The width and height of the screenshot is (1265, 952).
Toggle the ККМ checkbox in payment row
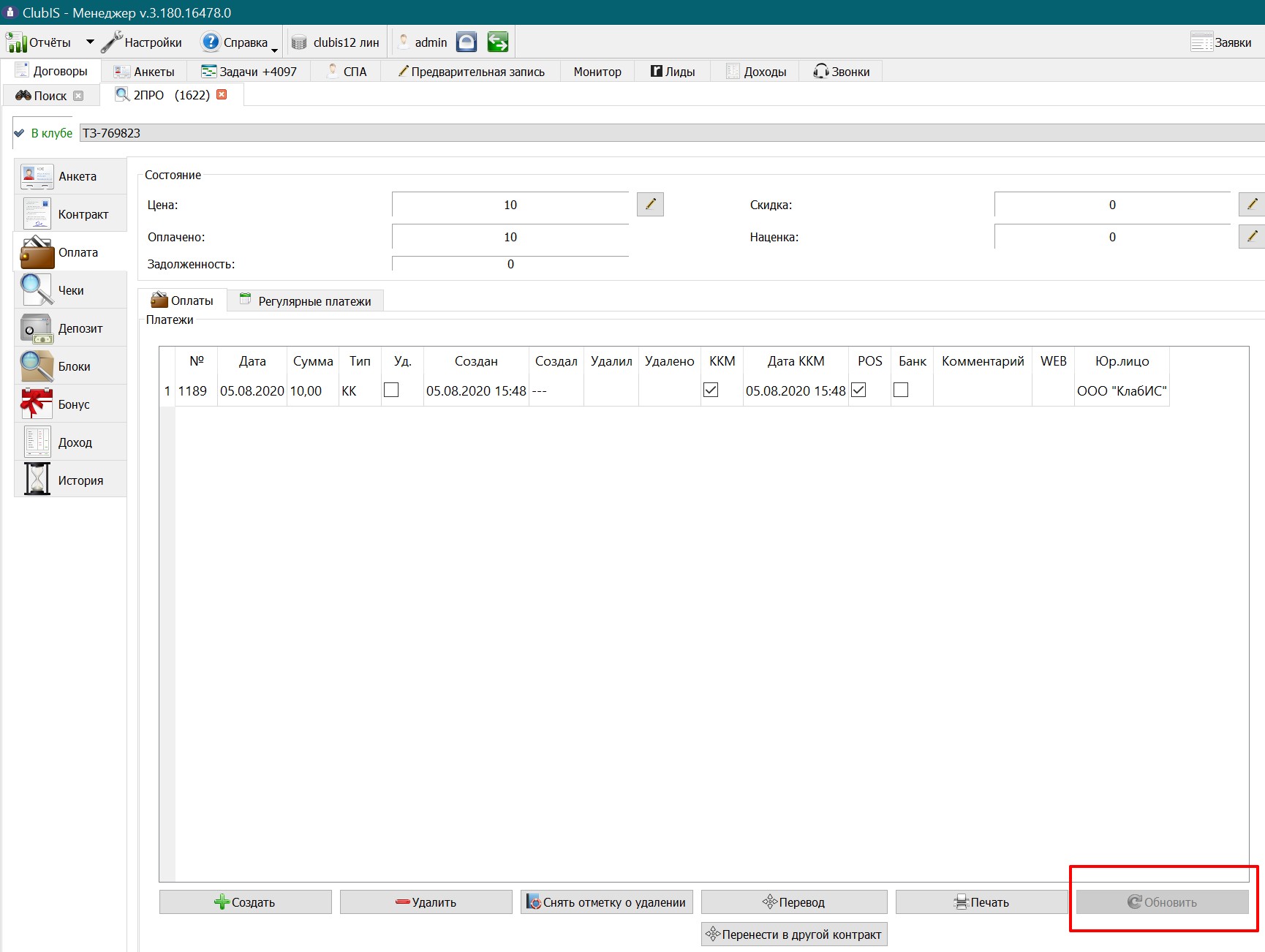coord(711,390)
